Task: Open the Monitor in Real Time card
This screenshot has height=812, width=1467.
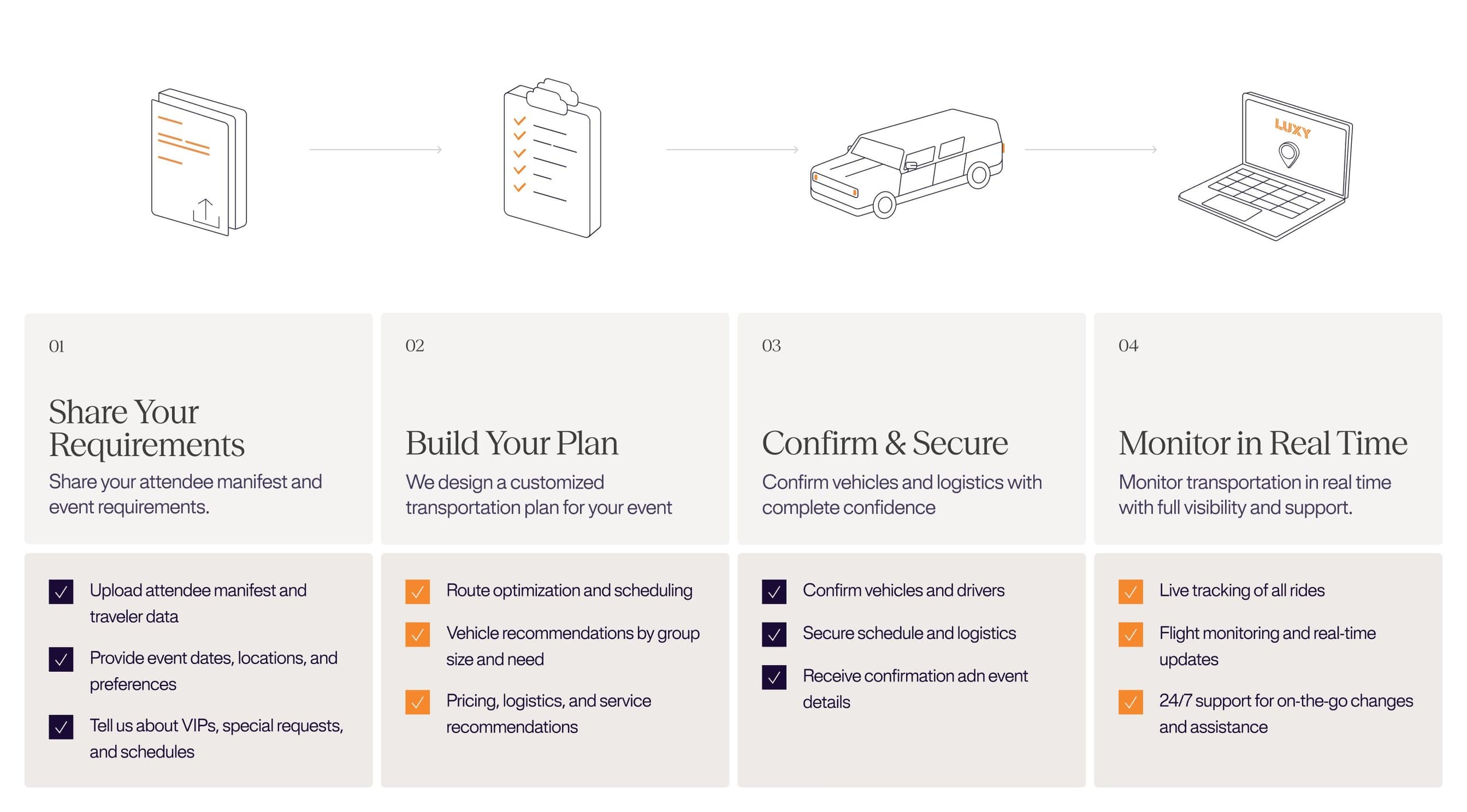Action: pos(1268,428)
